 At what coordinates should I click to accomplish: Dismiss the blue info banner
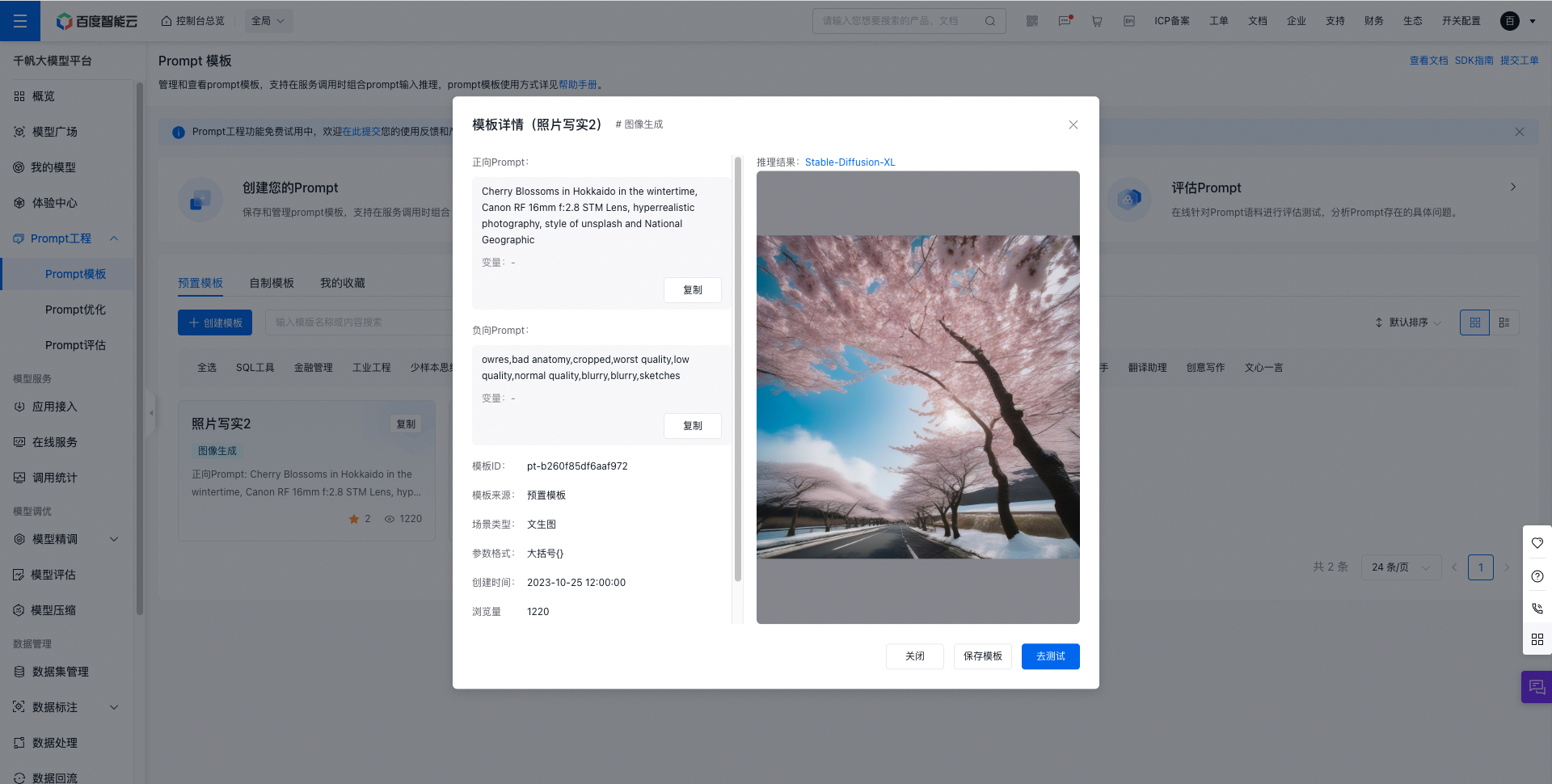click(1520, 132)
